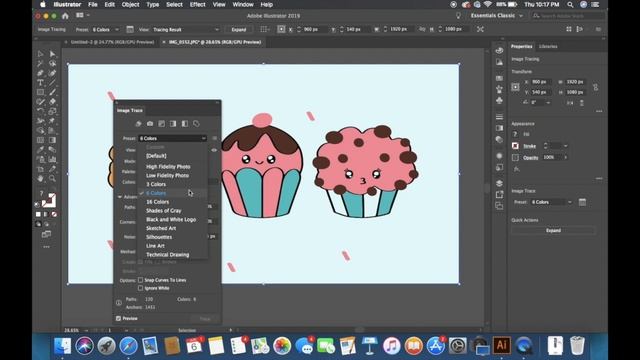The width and height of the screenshot is (640, 360).
Task: Click Auto-Color icon in Image Trace panel
Action: (138, 124)
